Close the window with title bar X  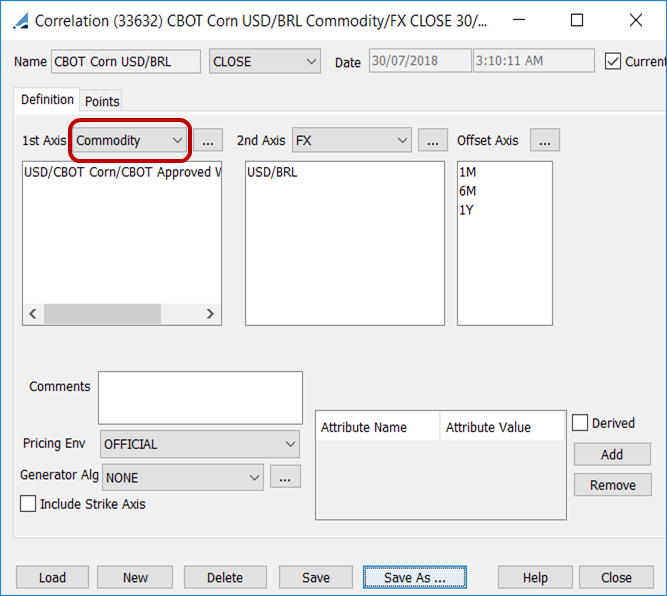click(636, 20)
